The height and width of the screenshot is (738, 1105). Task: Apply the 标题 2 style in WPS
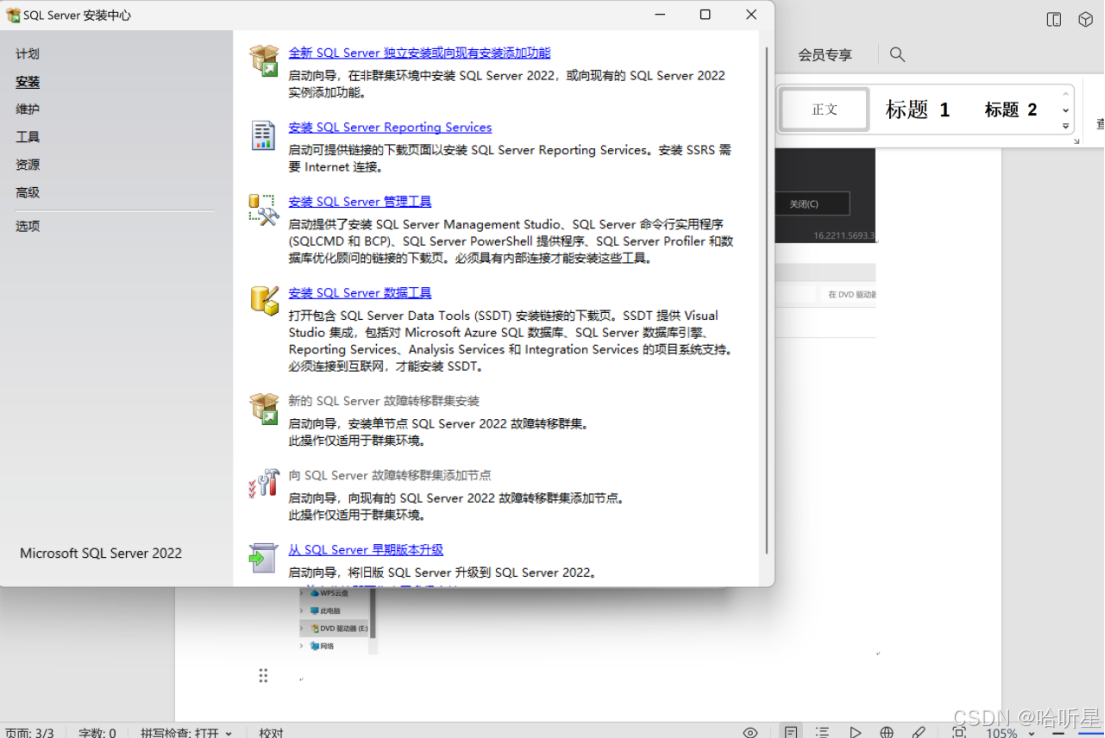tap(1011, 109)
